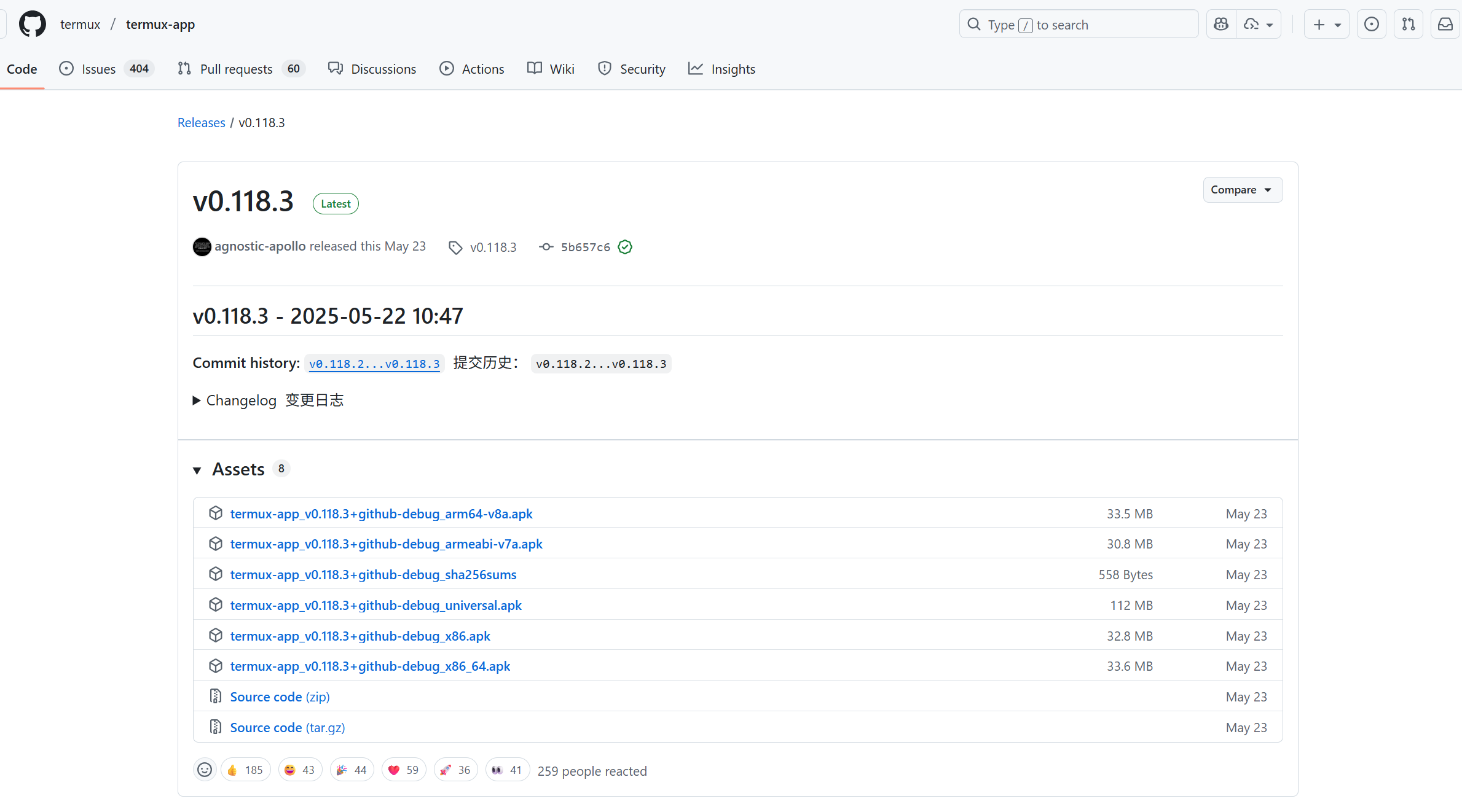
Task: Toggle rocket reaction with 36
Action: [x=456, y=770]
